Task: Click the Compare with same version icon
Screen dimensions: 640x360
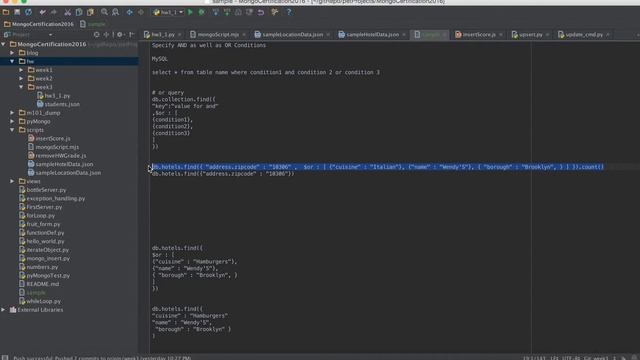Action: 249,12
